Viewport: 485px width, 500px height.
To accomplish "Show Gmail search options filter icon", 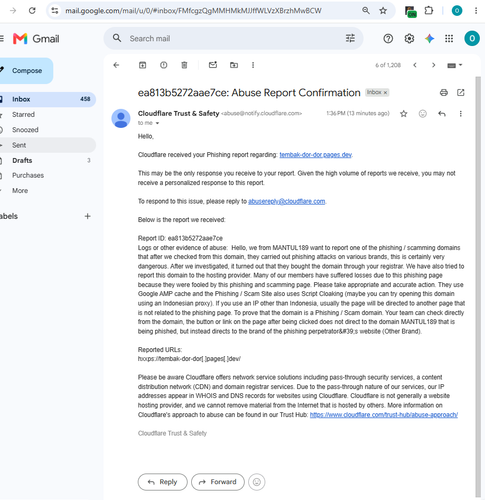I will [350, 38].
